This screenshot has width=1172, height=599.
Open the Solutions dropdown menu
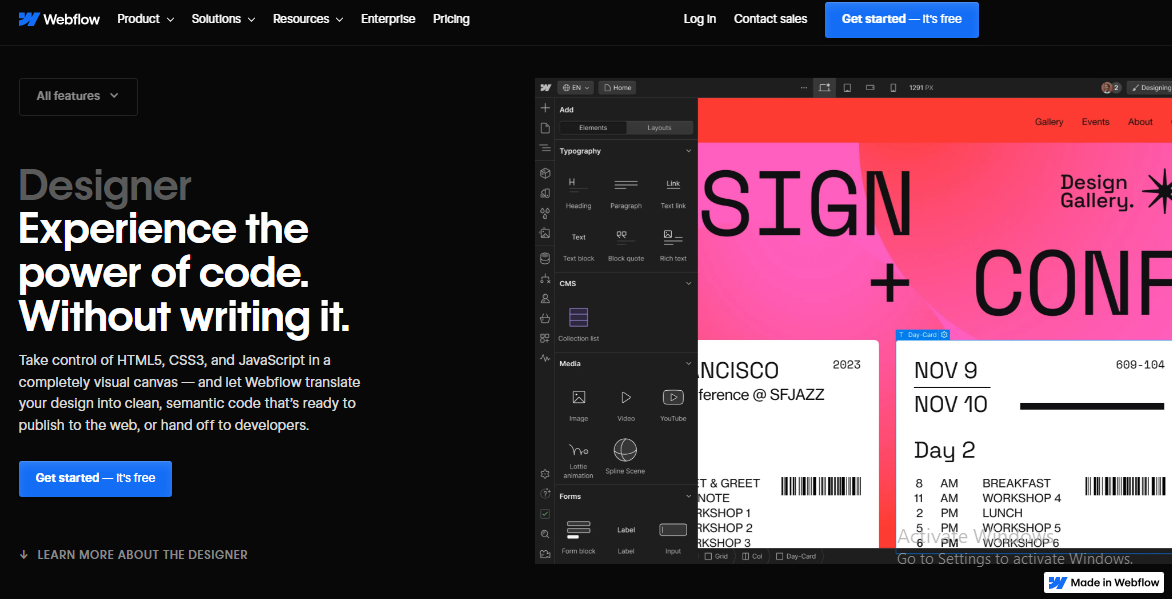[223, 19]
